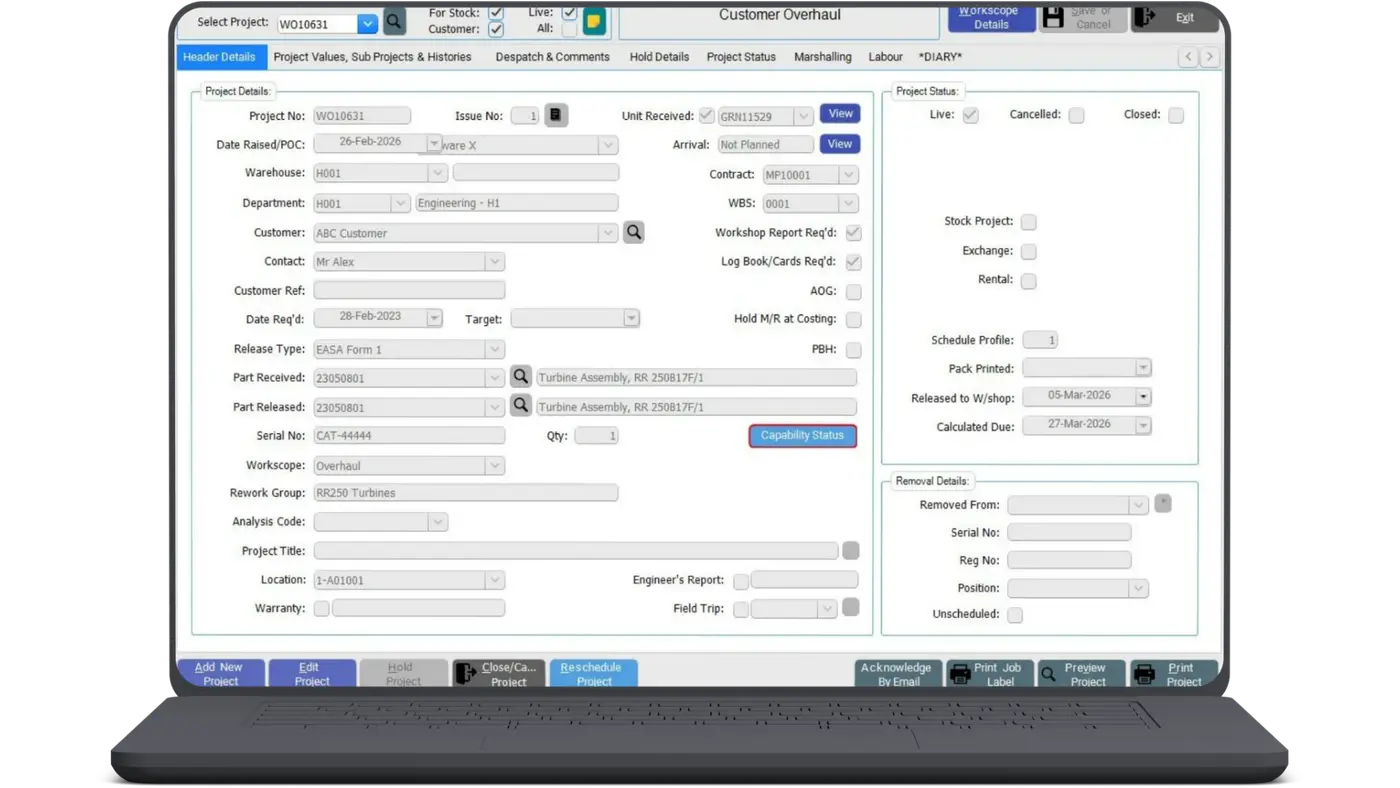Click the Customer lookup magnifier icon
The image size is (1400, 788).
pyautogui.click(x=634, y=232)
